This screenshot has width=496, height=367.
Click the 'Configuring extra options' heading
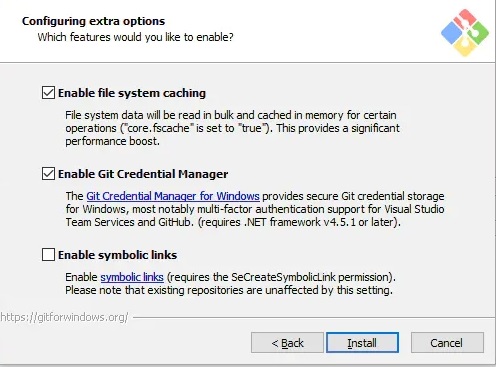coord(93,21)
